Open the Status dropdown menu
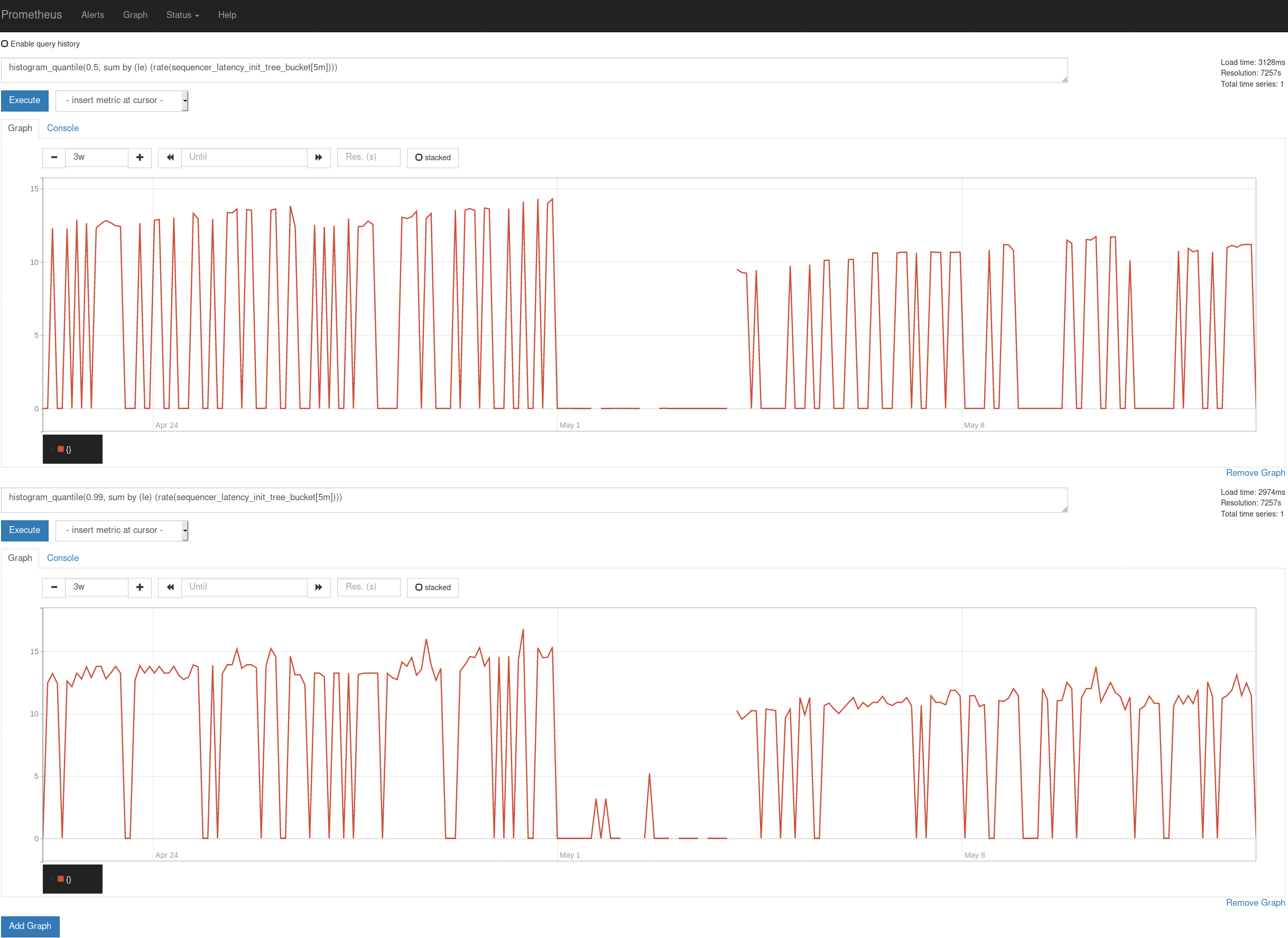The image size is (1288, 938). tap(182, 15)
